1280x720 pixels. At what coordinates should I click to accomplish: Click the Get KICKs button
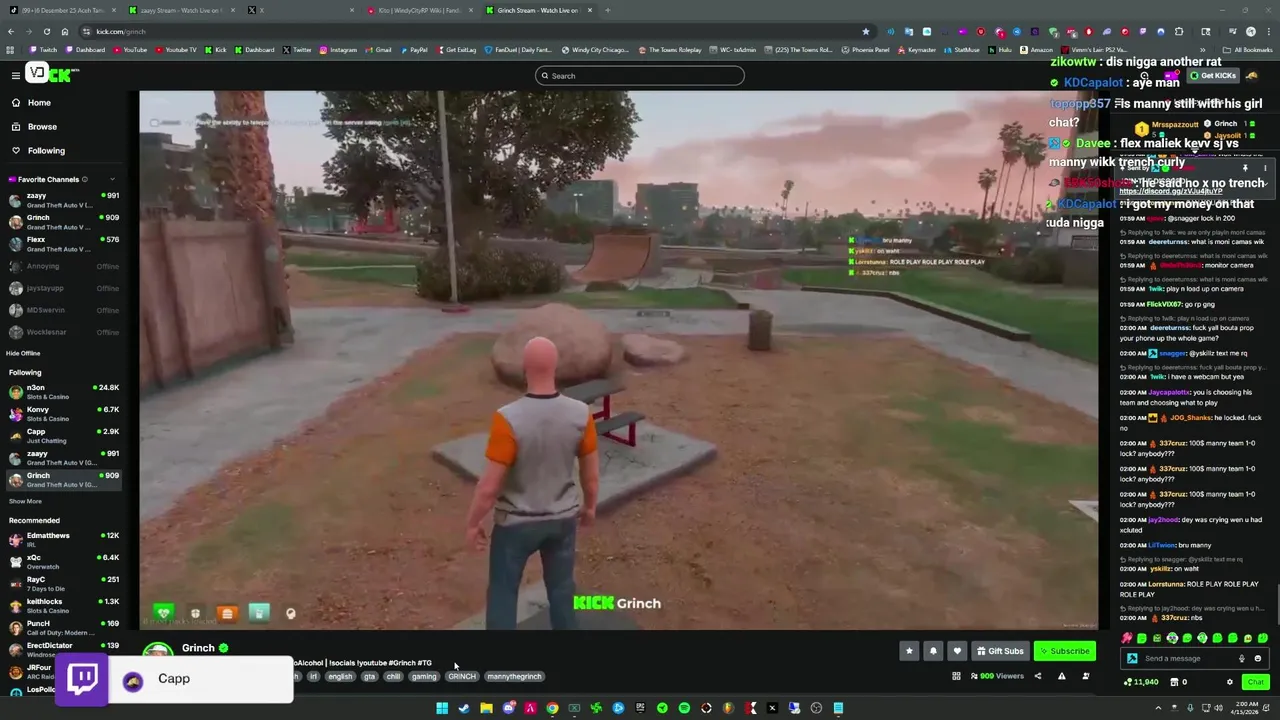(x=1213, y=76)
